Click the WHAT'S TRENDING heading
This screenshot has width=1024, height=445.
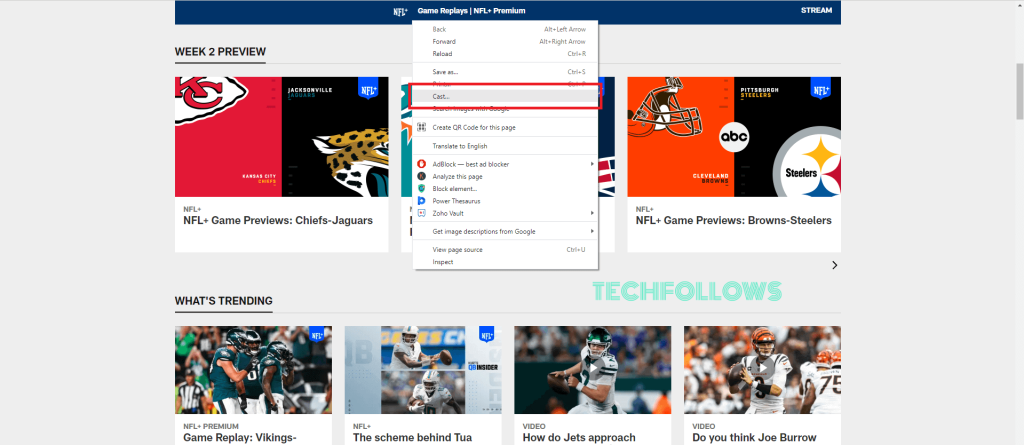pyautogui.click(x=223, y=301)
